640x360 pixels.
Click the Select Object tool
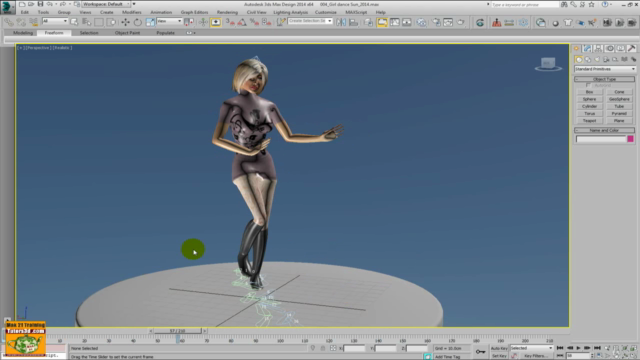[x=74, y=22]
